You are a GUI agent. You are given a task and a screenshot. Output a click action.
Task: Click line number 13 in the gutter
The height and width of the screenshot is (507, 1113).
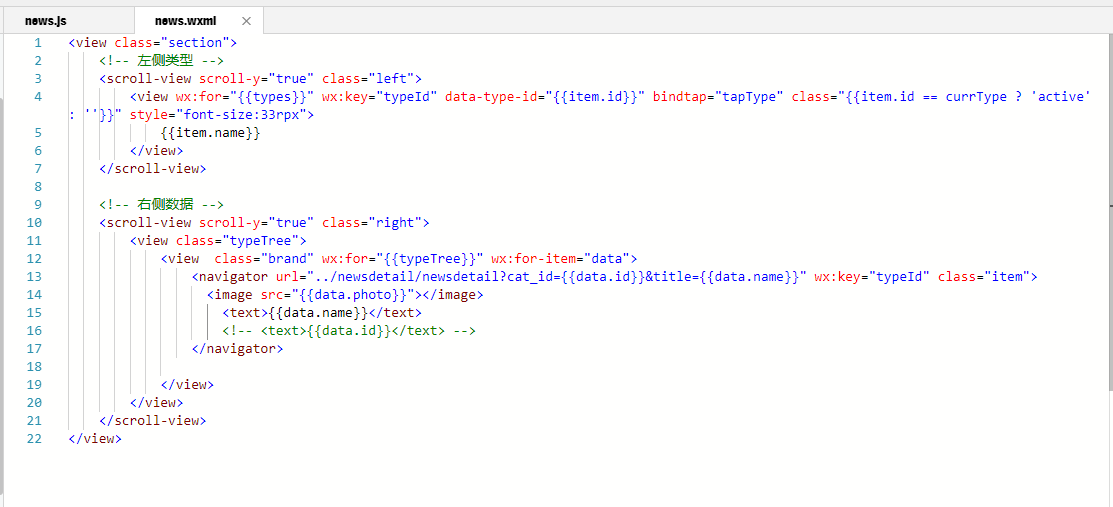point(34,276)
